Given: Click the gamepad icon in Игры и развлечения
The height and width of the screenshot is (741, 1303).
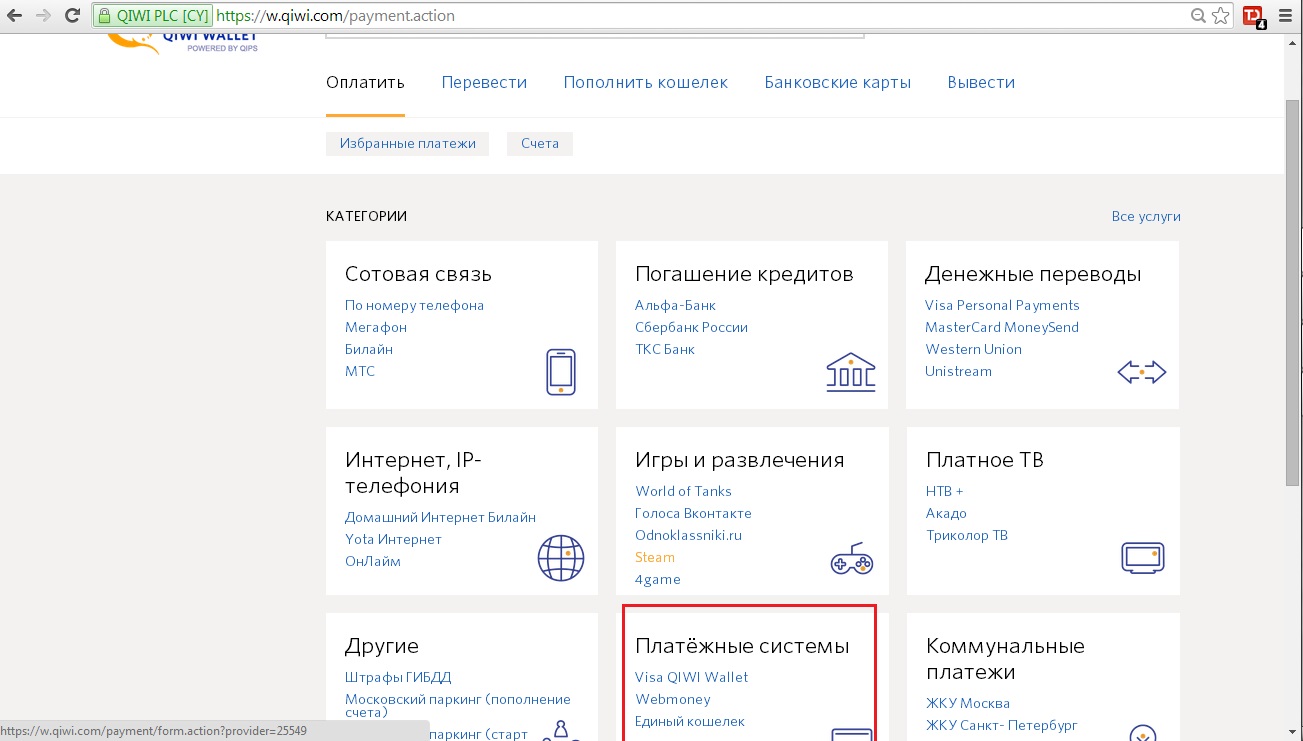Looking at the screenshot, I should (x=852, y=560).
